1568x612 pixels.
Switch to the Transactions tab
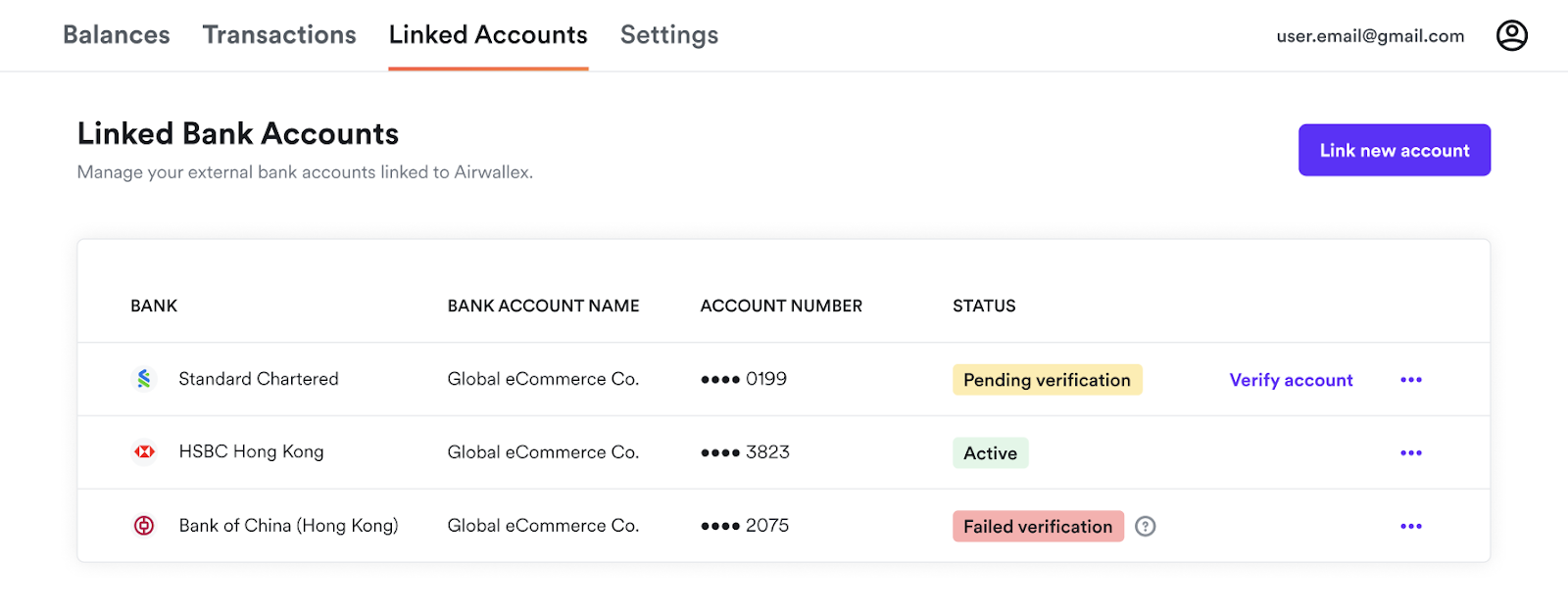279,35
